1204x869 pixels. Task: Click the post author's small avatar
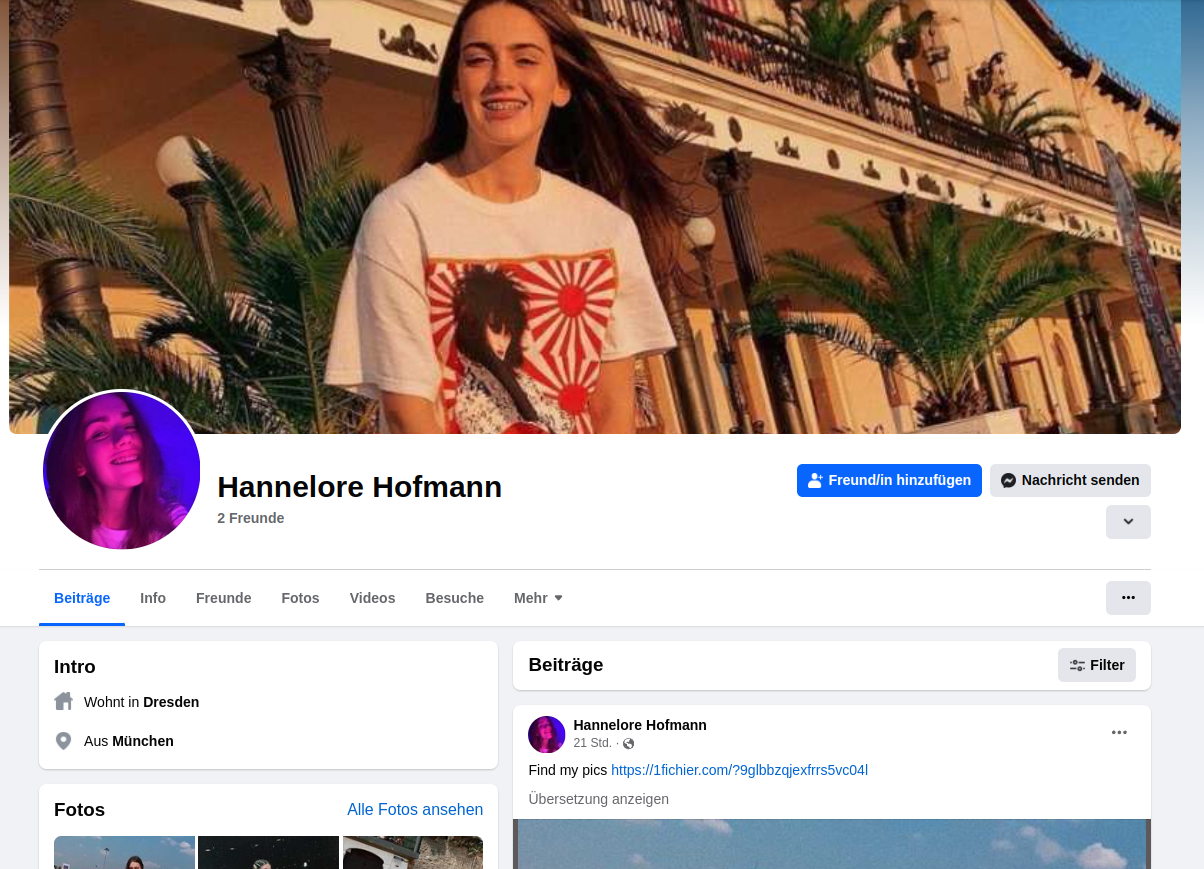point(547,734)
